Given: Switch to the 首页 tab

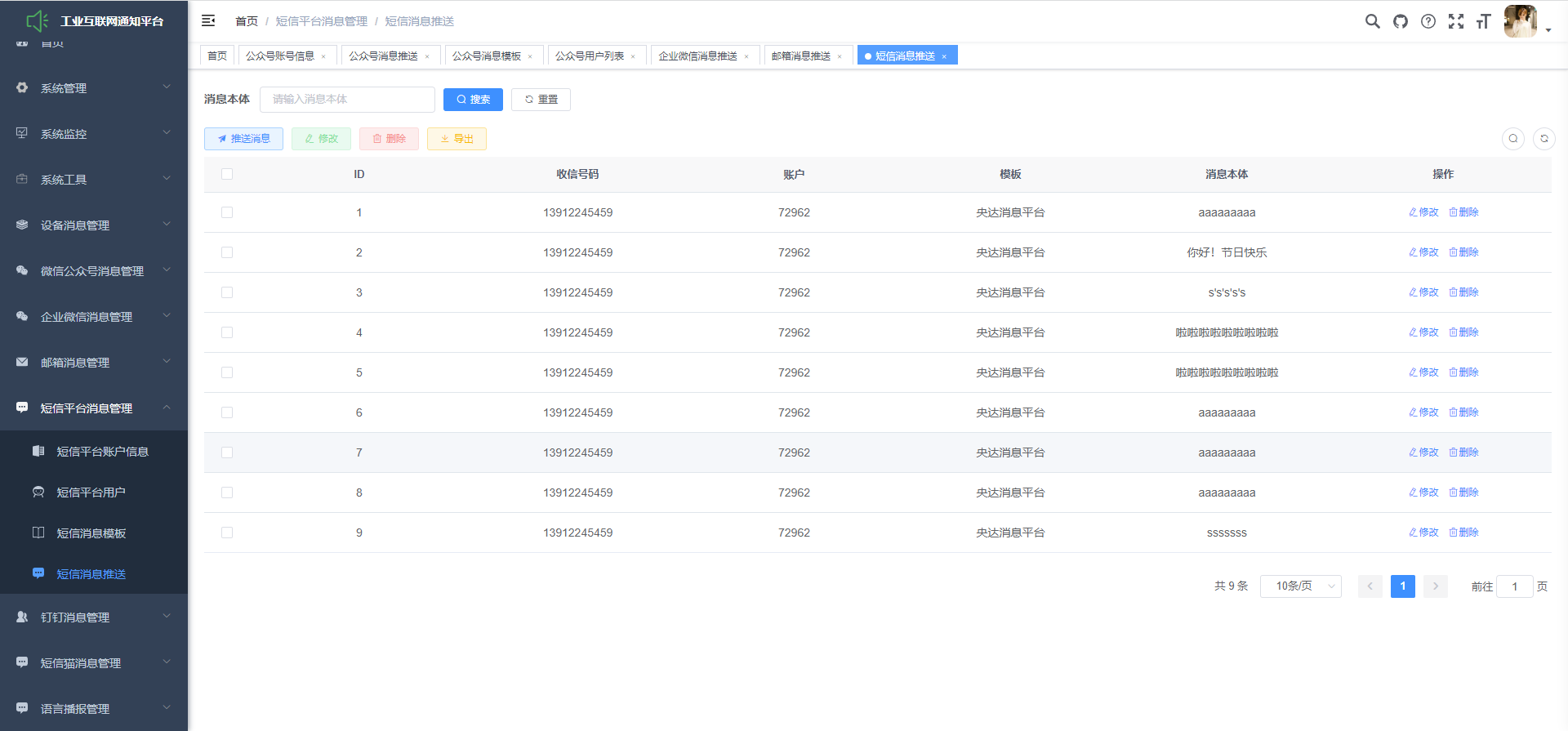Looking at the screenshot, I should point(217,56).
